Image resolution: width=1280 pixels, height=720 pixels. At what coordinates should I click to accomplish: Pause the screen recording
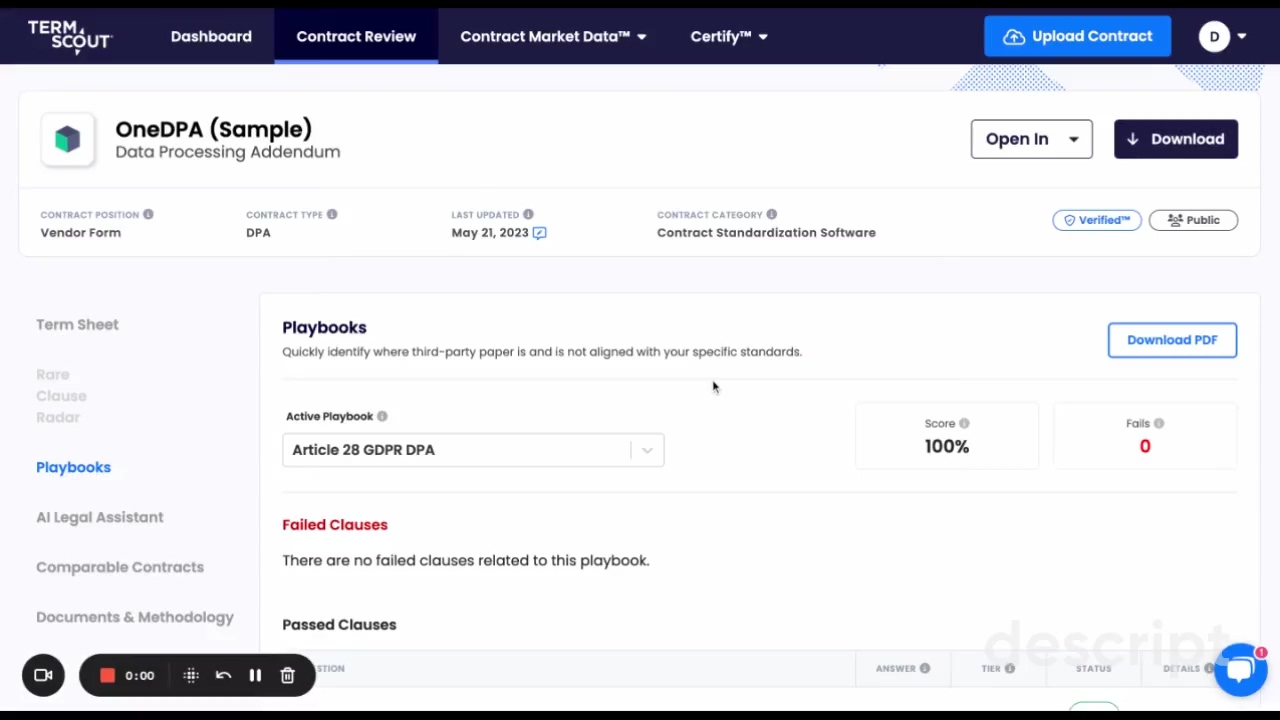tap(255, 675)
